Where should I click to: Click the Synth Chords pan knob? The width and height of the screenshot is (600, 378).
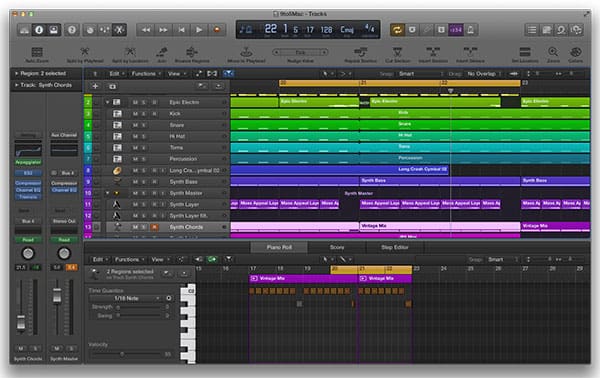[28, 253]
